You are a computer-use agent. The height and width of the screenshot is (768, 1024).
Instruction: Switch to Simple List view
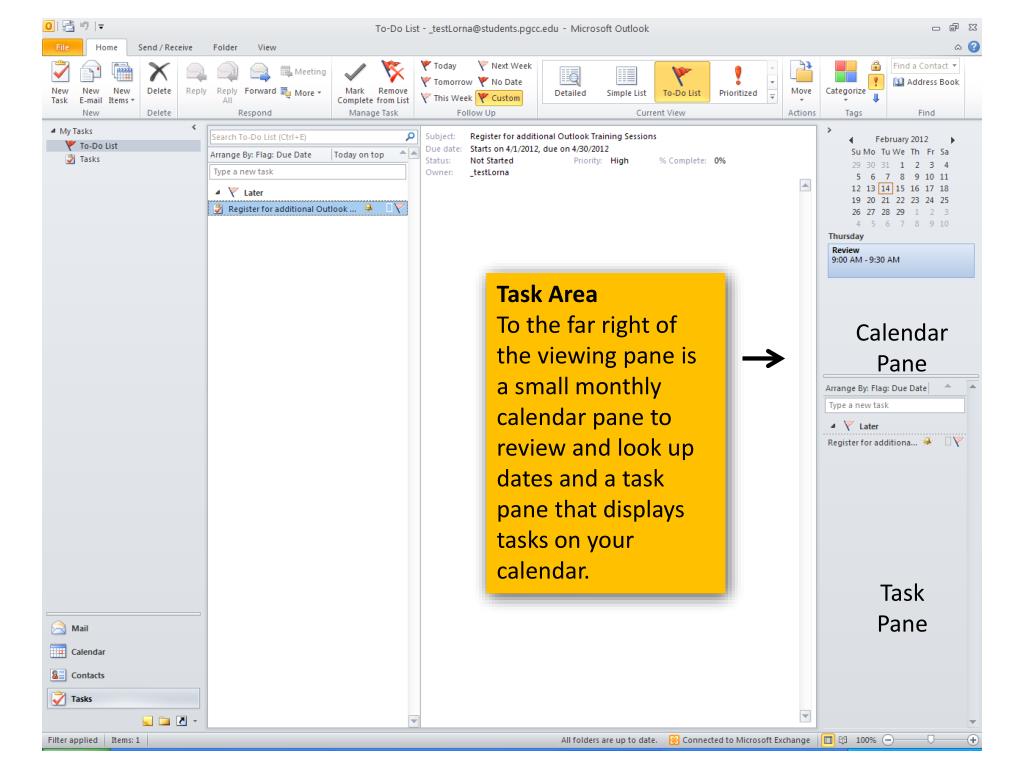(626, 81)
